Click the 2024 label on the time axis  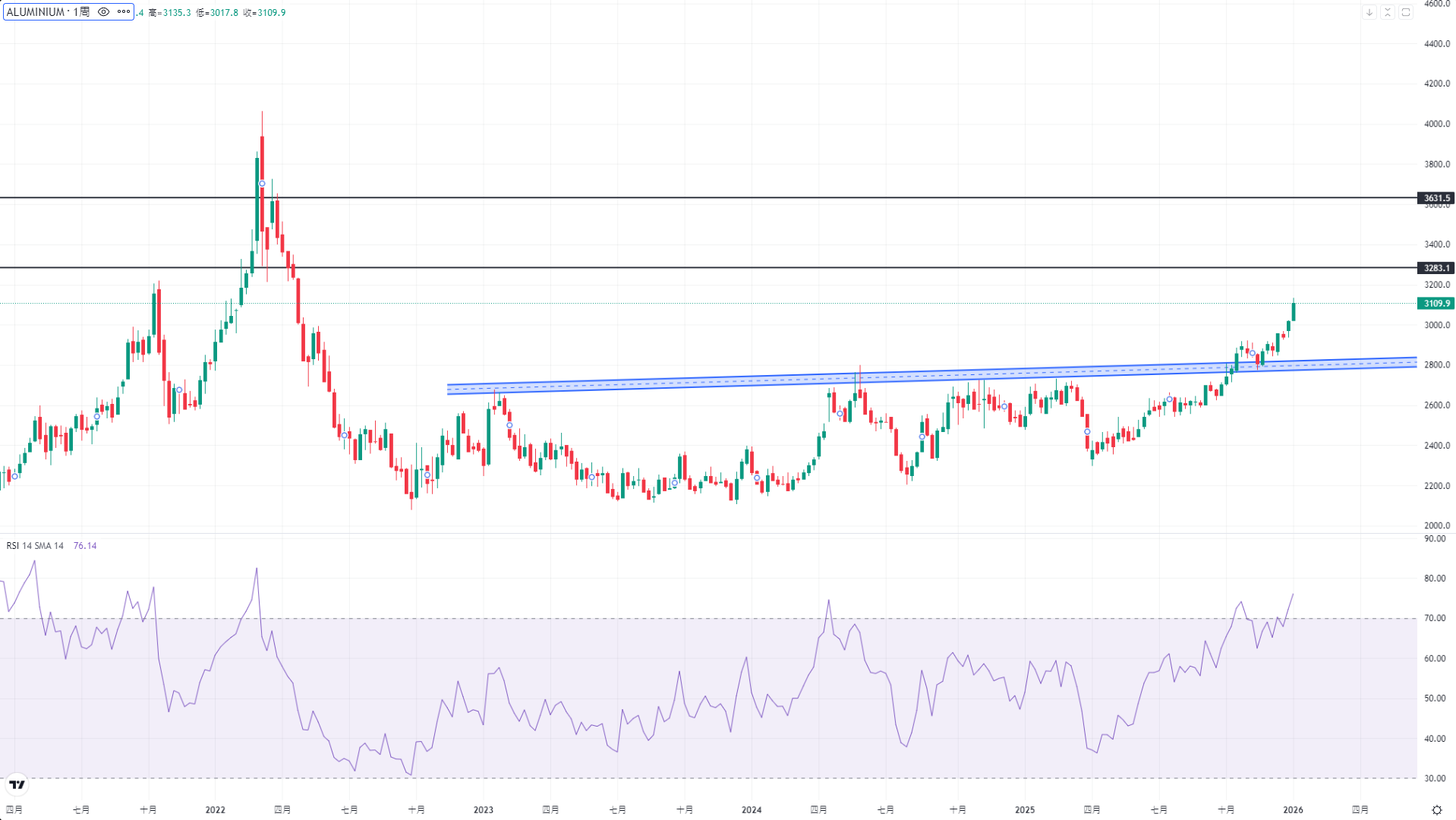coord(752,810)
